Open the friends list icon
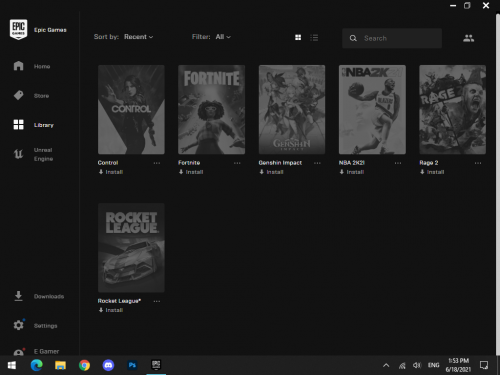Image resolution: width=500 pixels, height=375 pixels. (468, 38)
